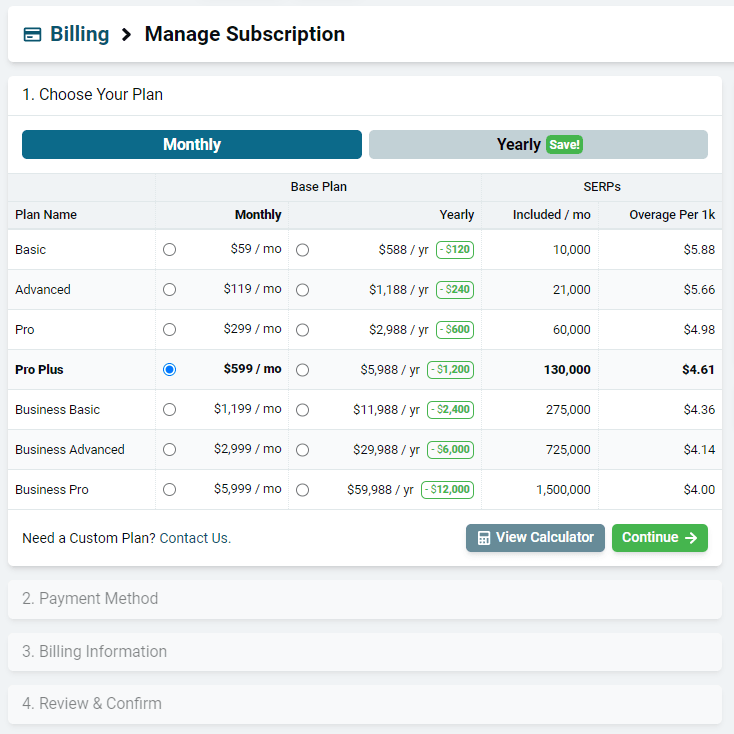
Task: Click the SERPs group header
Action: coord(602,187)
